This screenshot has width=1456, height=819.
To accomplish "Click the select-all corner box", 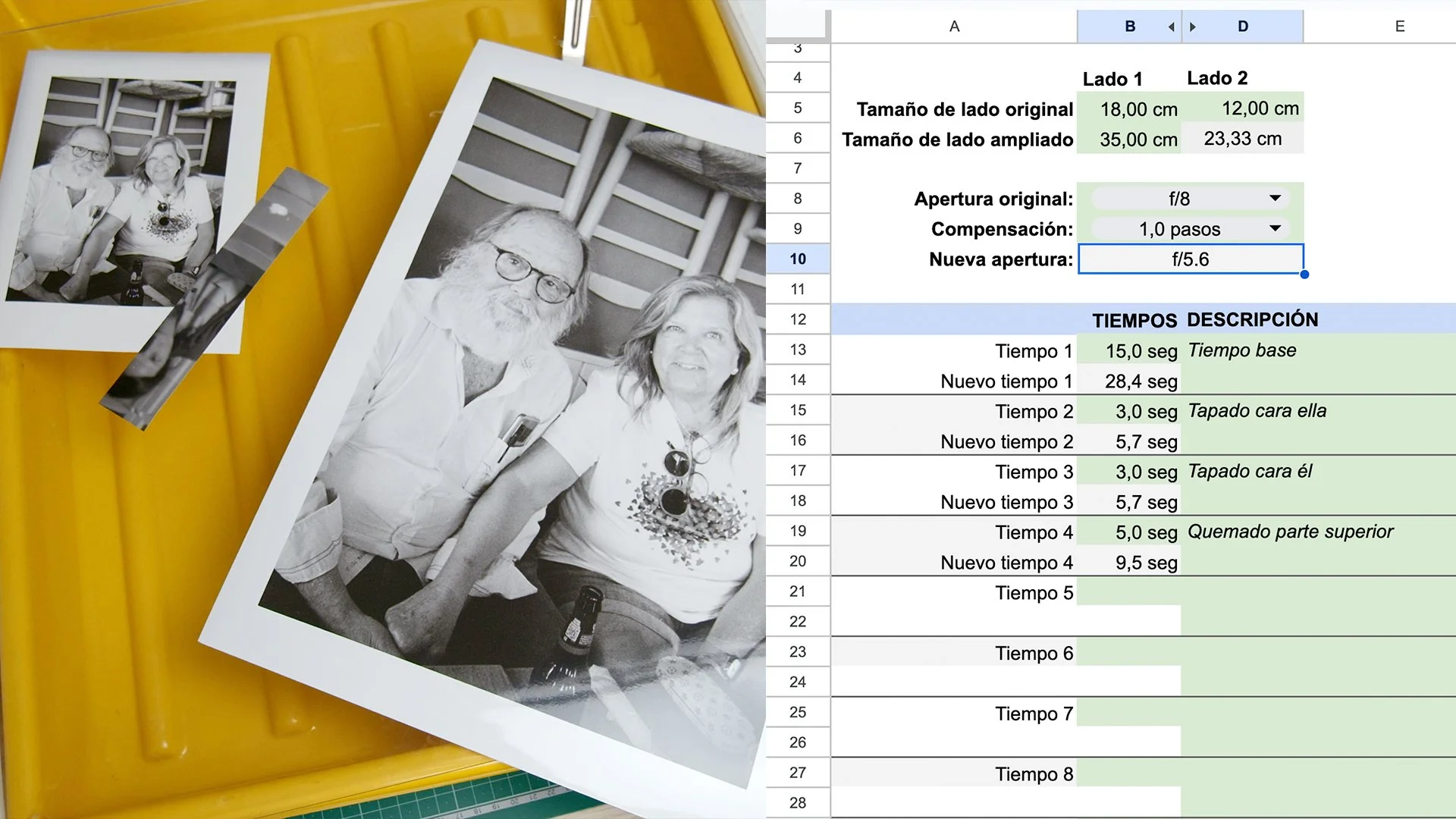I will pyautogui.click(x=797, y=25).
